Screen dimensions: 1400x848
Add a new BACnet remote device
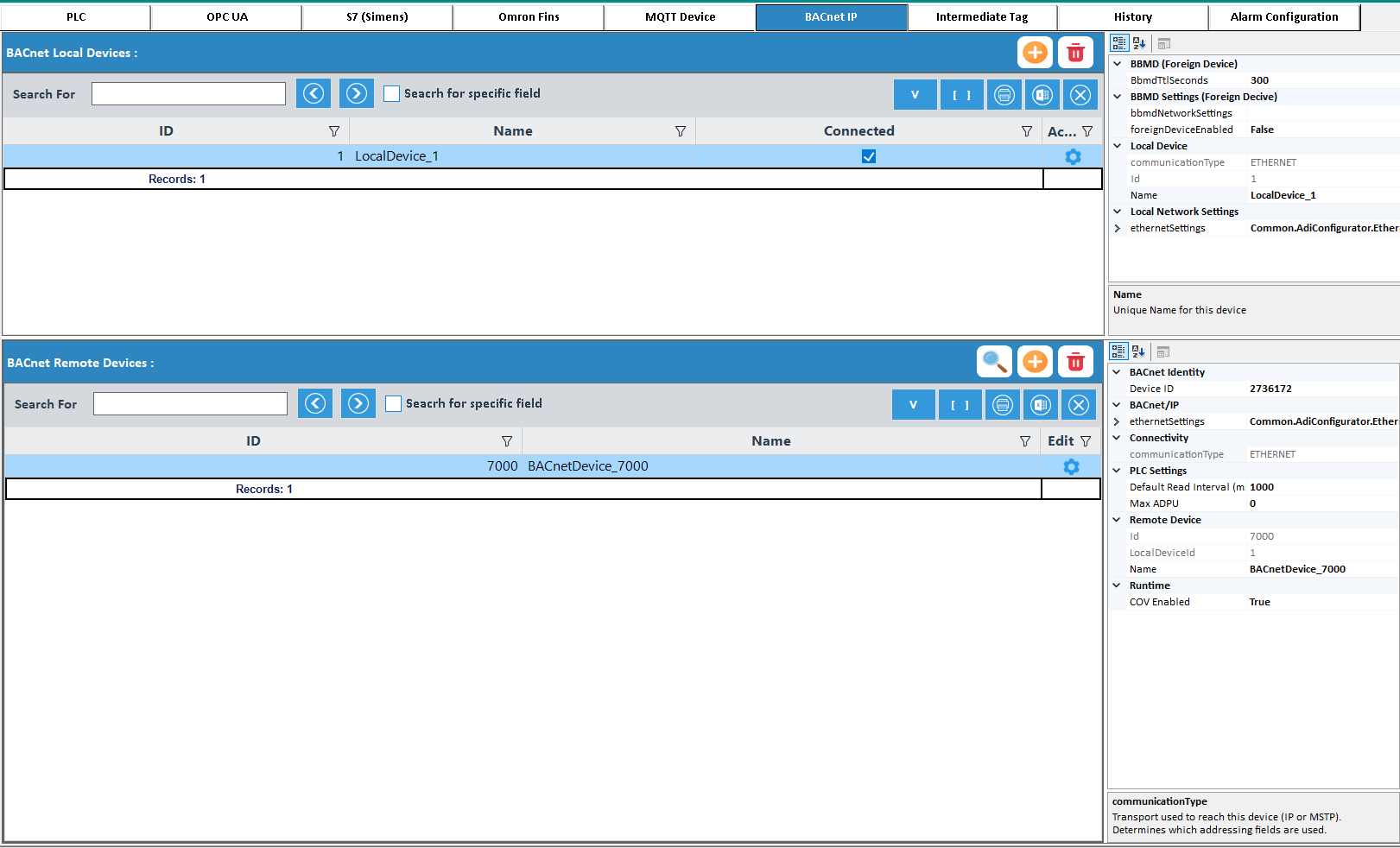click(1034, 362)
